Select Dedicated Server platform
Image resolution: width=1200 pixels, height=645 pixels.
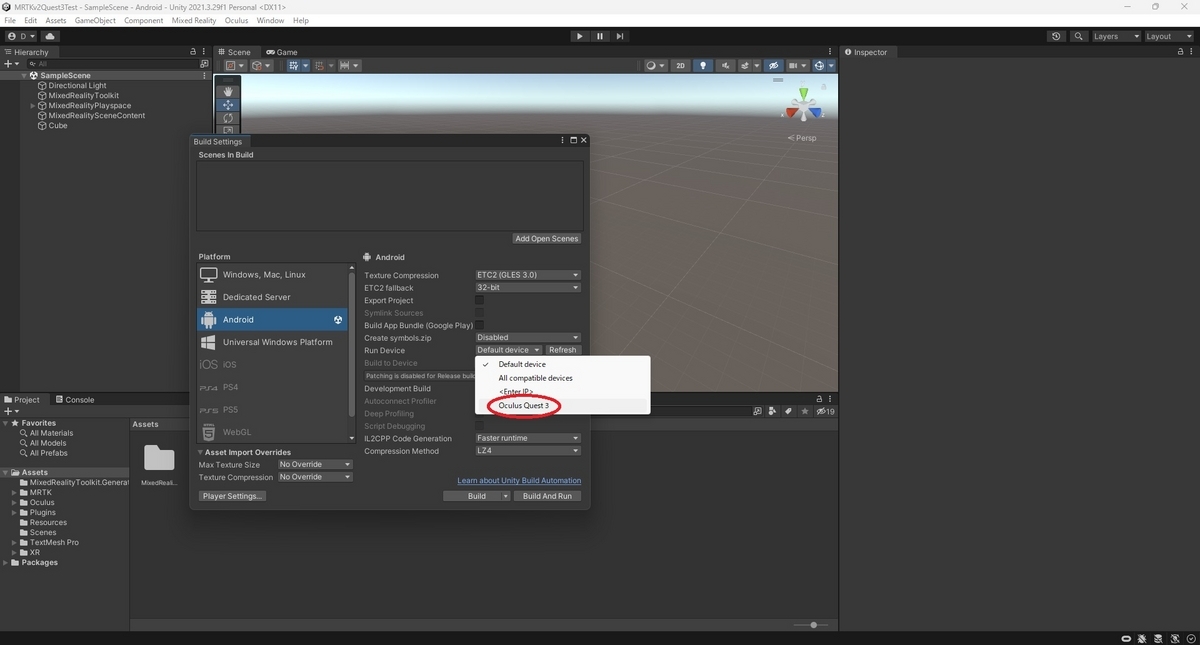click(x=275, y=297)
